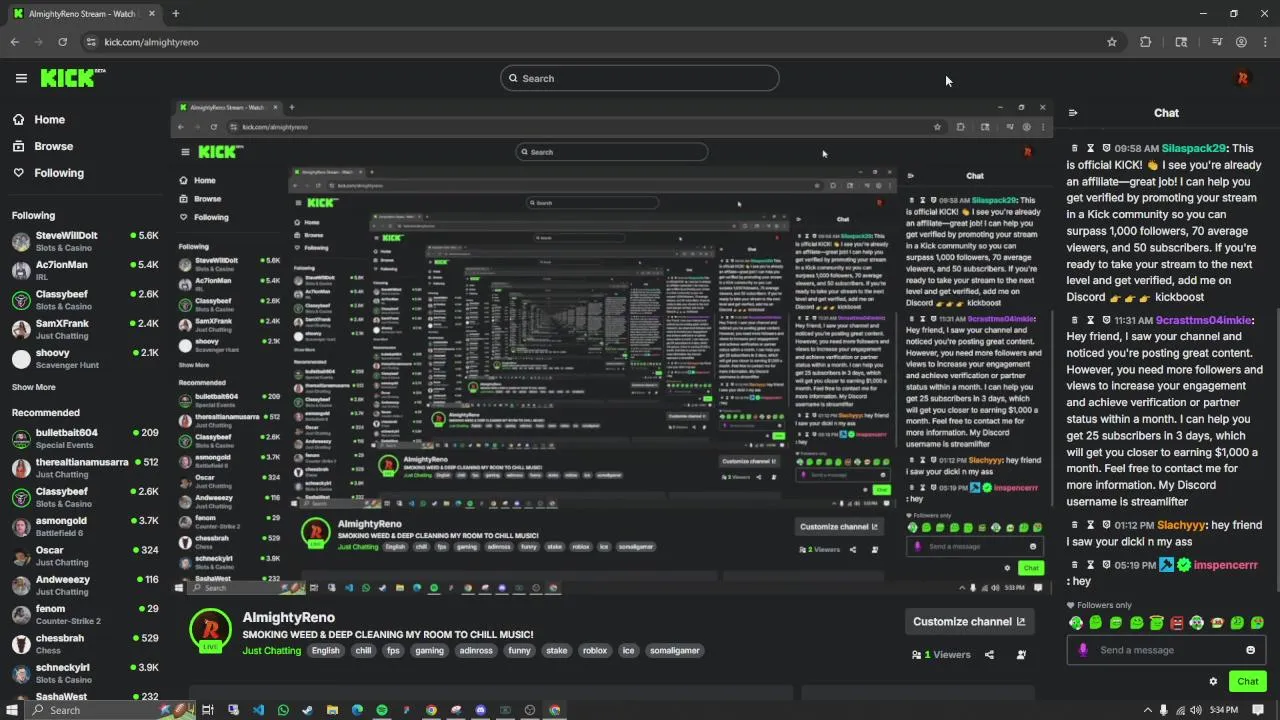Reload the page in Chrome

pyautogui.click(x=62, y=42)
